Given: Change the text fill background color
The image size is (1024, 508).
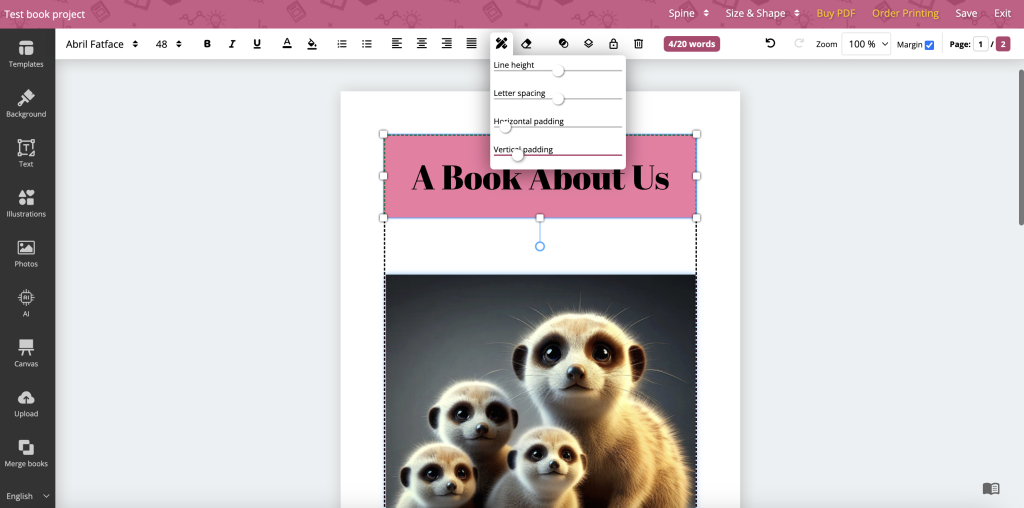Looking at the screenshot, I should [312, 44].
